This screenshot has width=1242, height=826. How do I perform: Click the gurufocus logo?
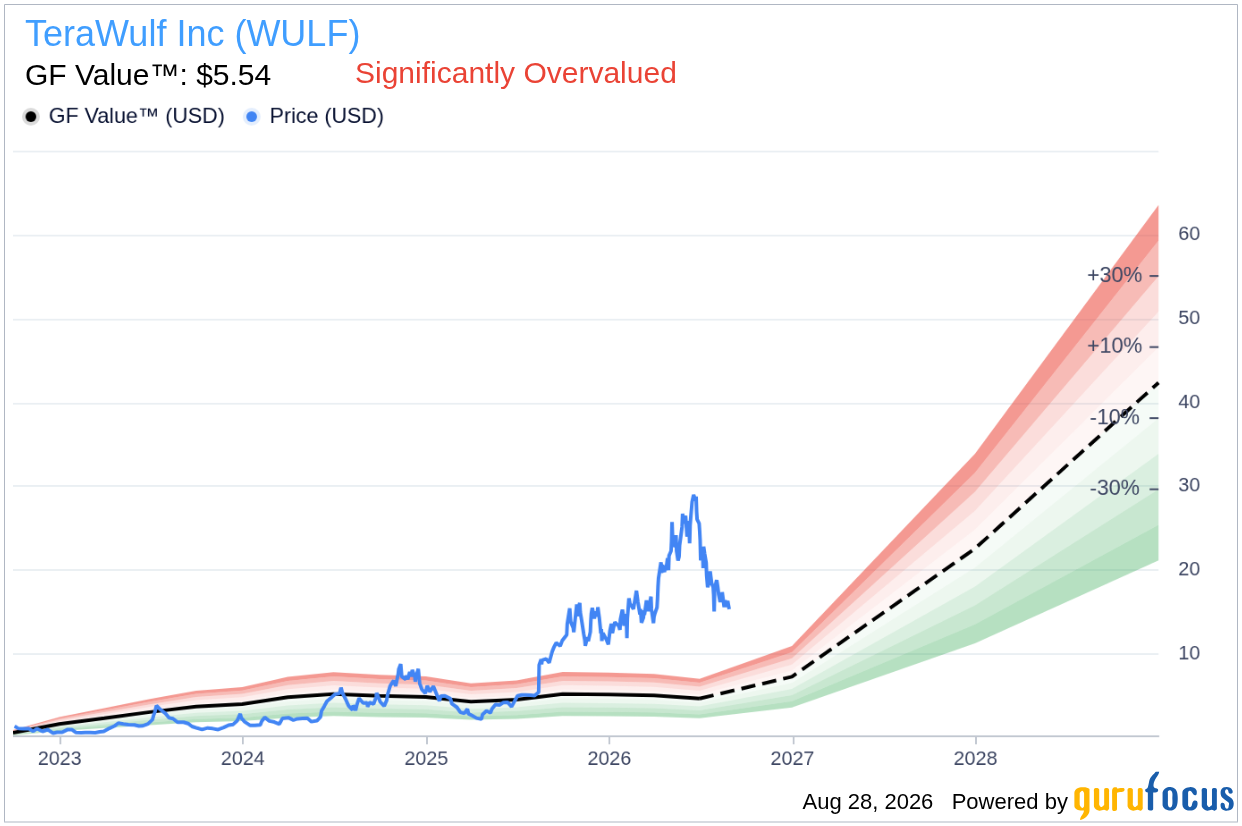1154,798
